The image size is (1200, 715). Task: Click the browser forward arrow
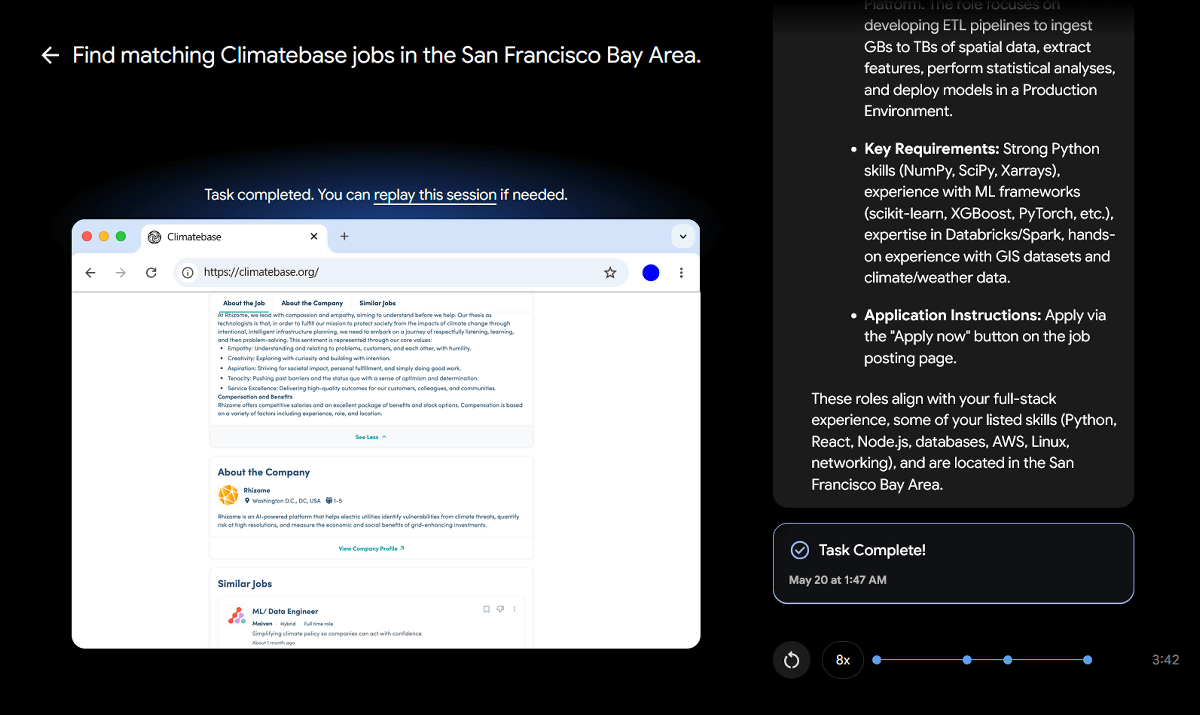coord(121,272)
